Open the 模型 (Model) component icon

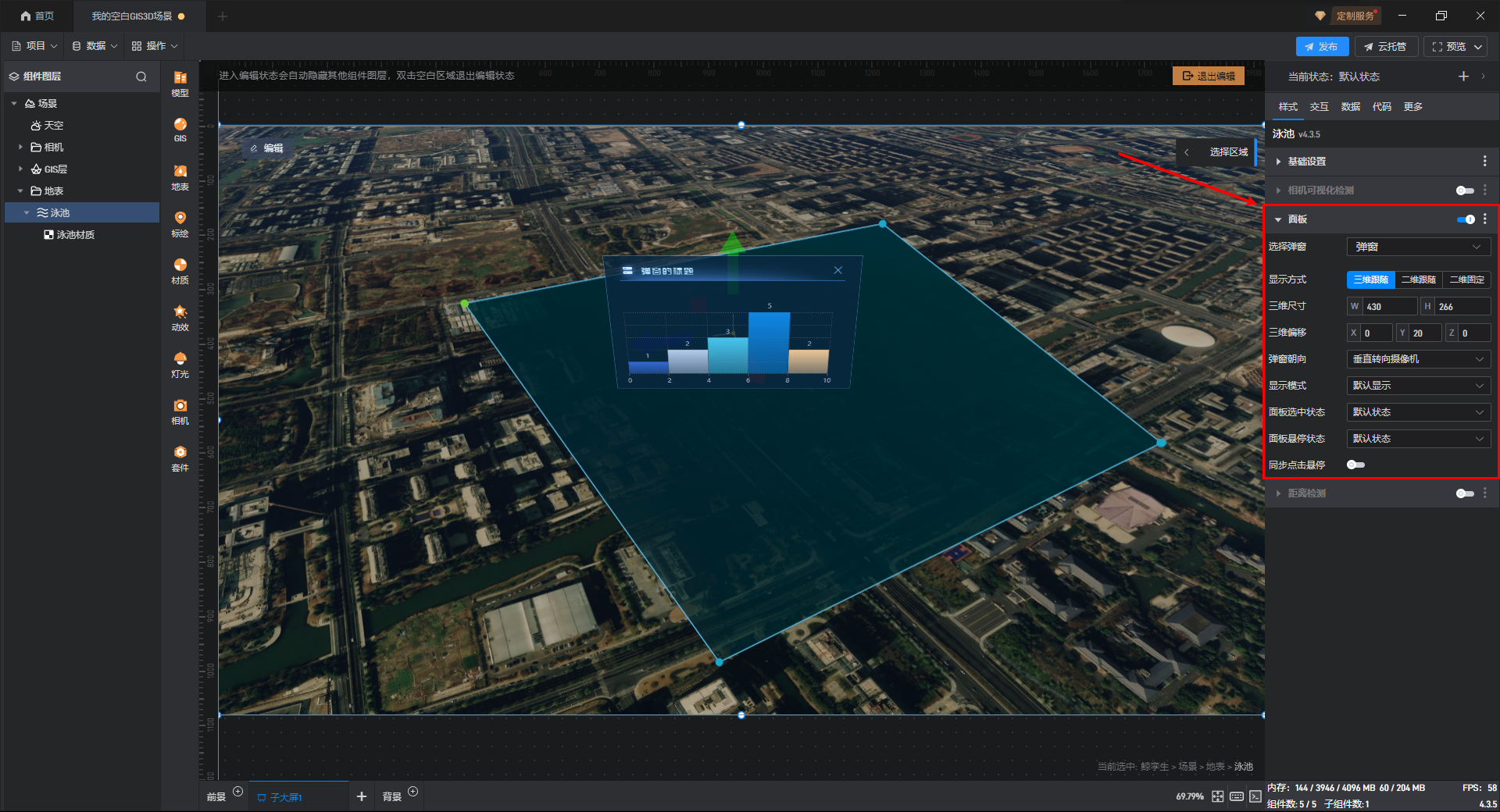tap(180, 83)
